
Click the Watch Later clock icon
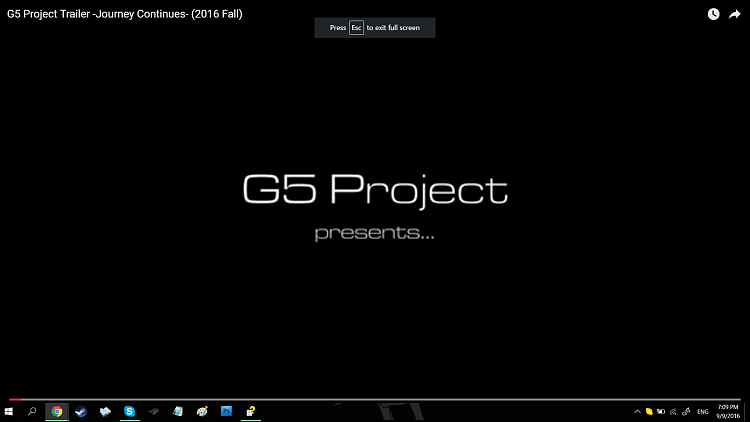pos(713,14)
